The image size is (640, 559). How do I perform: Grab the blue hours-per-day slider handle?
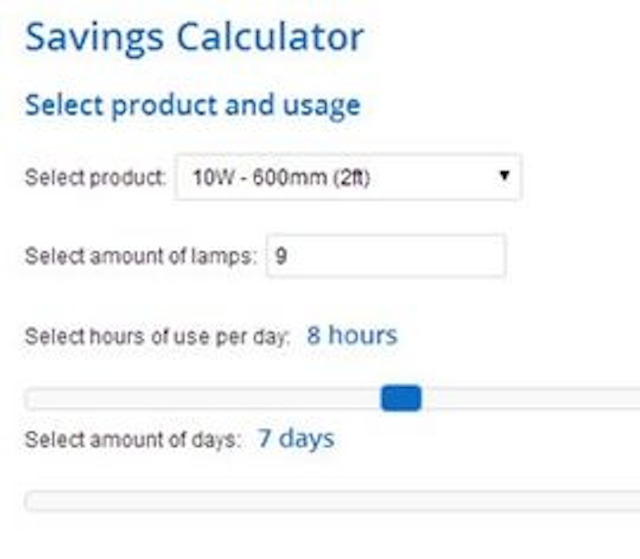click(x=401, y=398)
